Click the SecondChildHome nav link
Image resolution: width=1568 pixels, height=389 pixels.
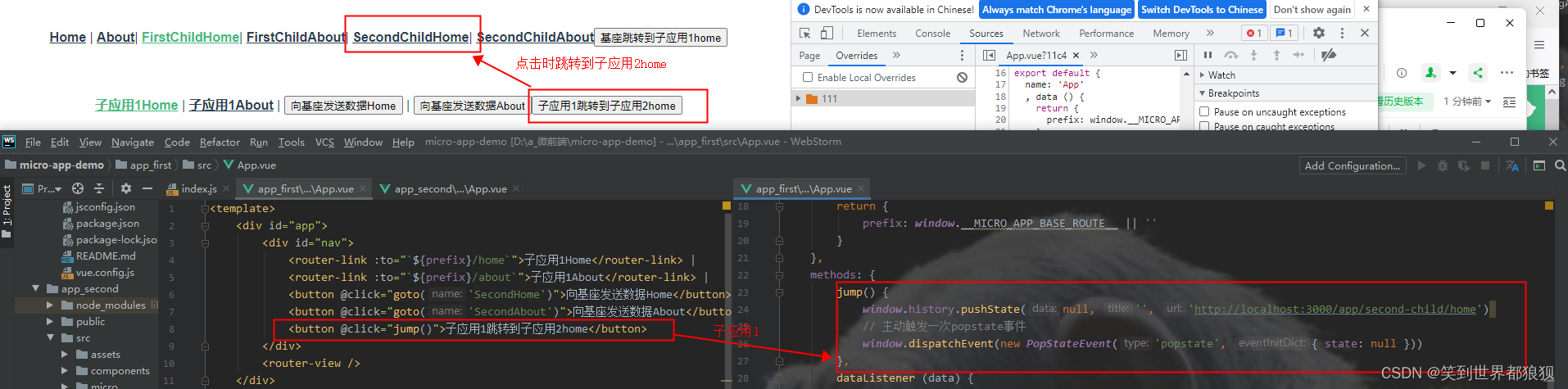(410, 37)
